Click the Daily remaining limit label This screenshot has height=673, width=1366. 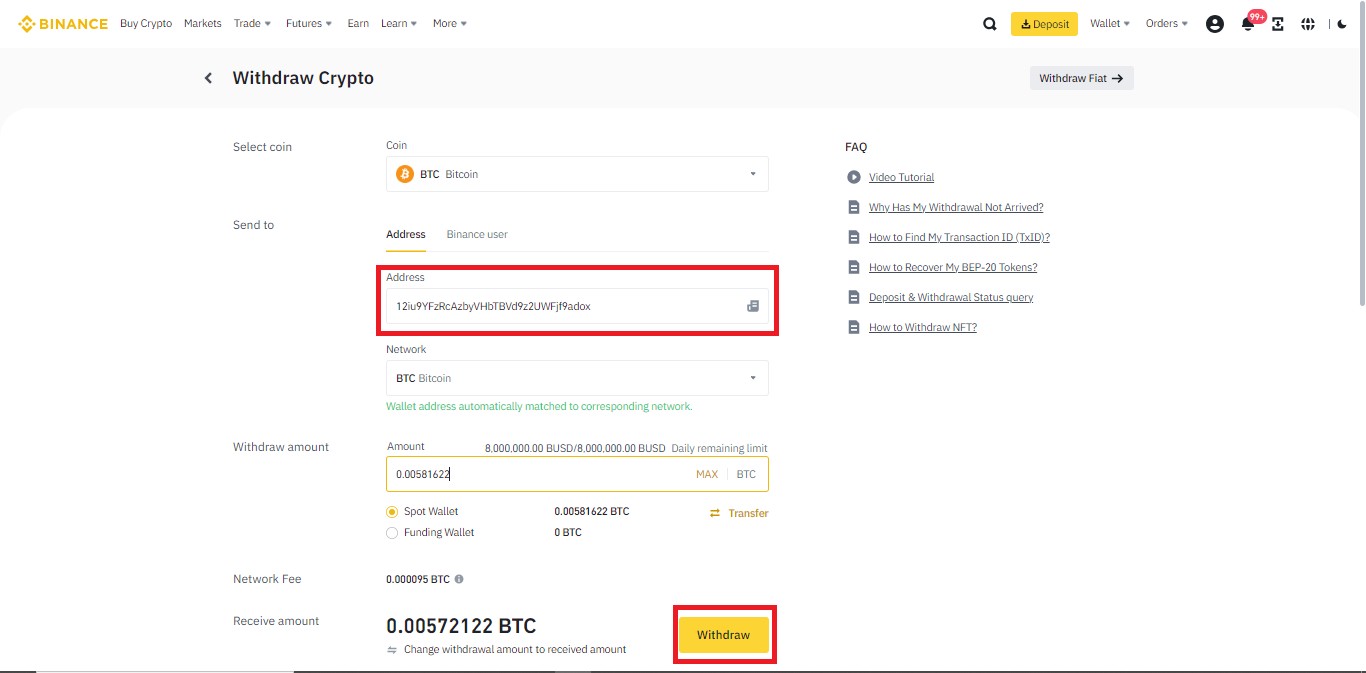click(x=720, y=448)
